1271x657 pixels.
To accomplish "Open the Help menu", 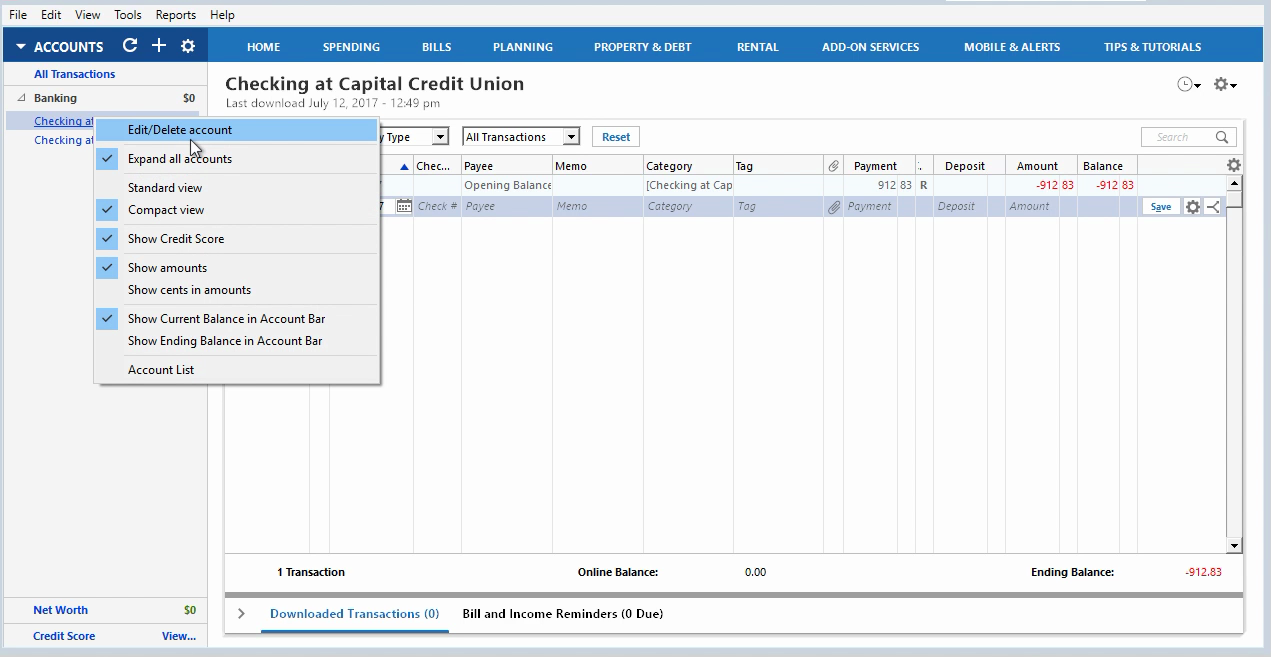I will click(x=223, y=15).
